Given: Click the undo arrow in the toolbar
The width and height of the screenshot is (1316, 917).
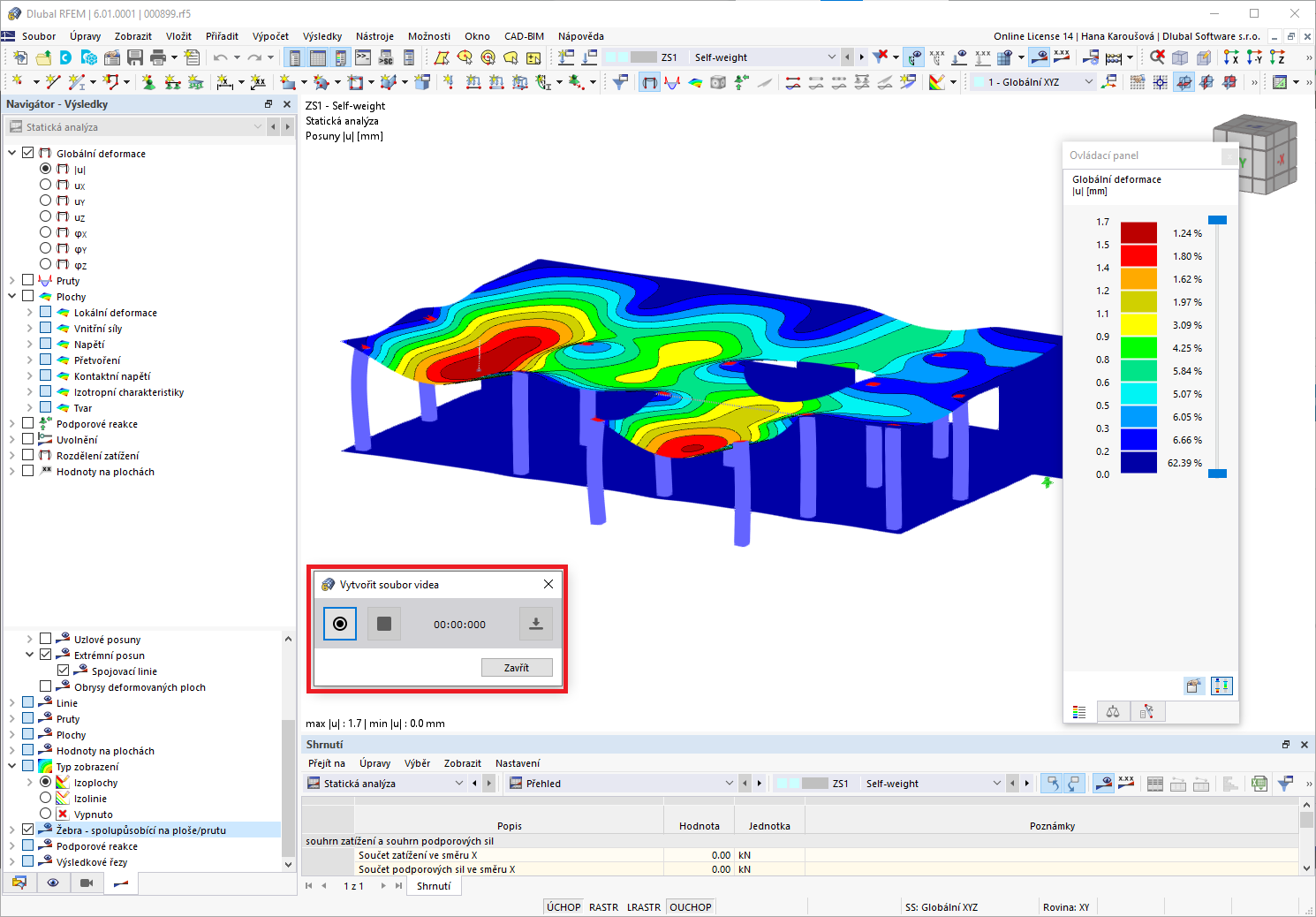Looking at the screenshot, I should [221, 57].
